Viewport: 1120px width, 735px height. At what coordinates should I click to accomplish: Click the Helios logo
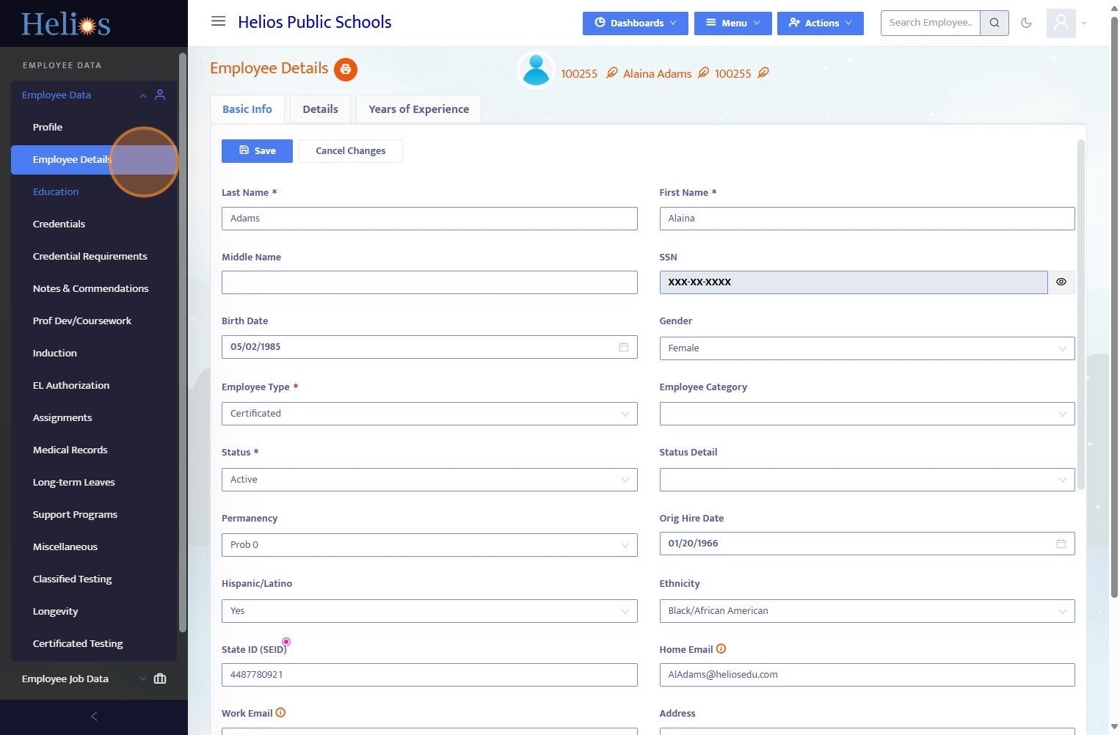coord(66,24)
